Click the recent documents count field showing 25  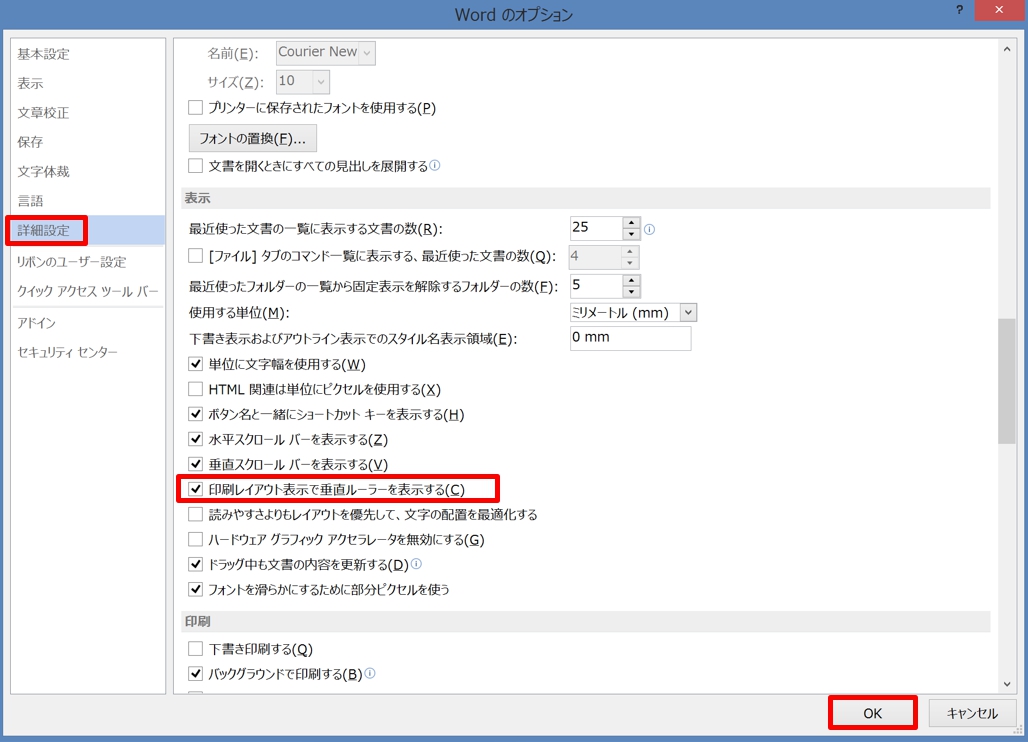pos(596,228)
